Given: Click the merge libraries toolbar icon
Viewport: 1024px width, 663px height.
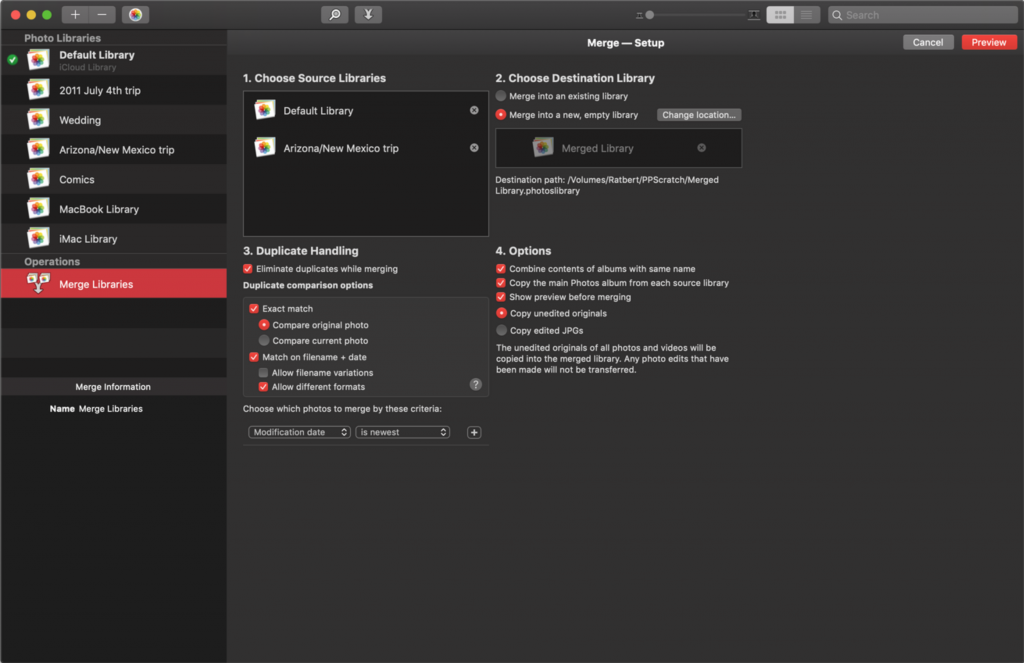Looking at the screenshot, I should tap(368, 15).
